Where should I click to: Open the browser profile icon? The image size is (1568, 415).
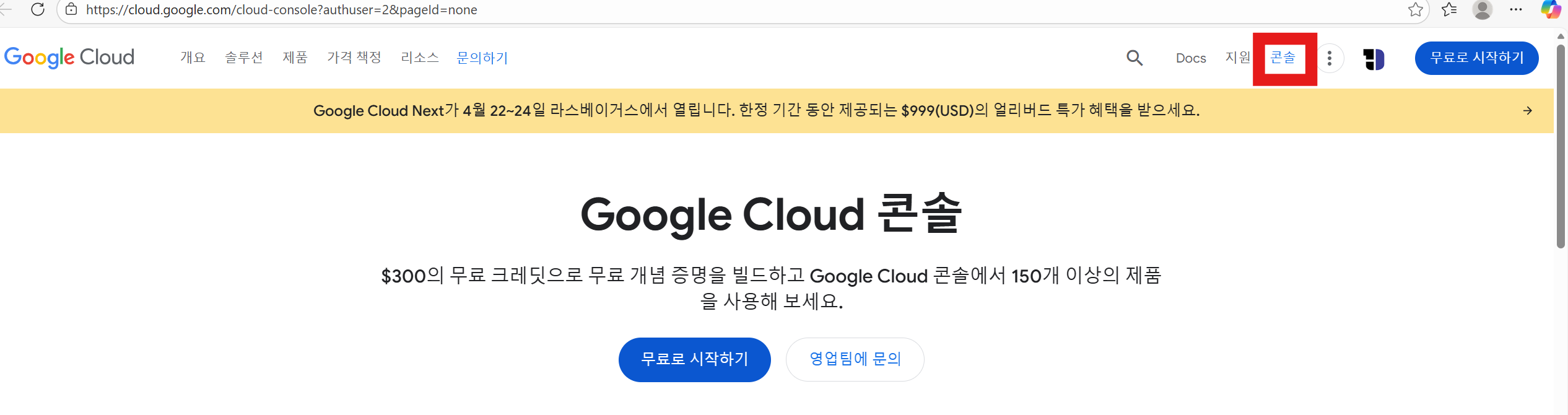1483,10
